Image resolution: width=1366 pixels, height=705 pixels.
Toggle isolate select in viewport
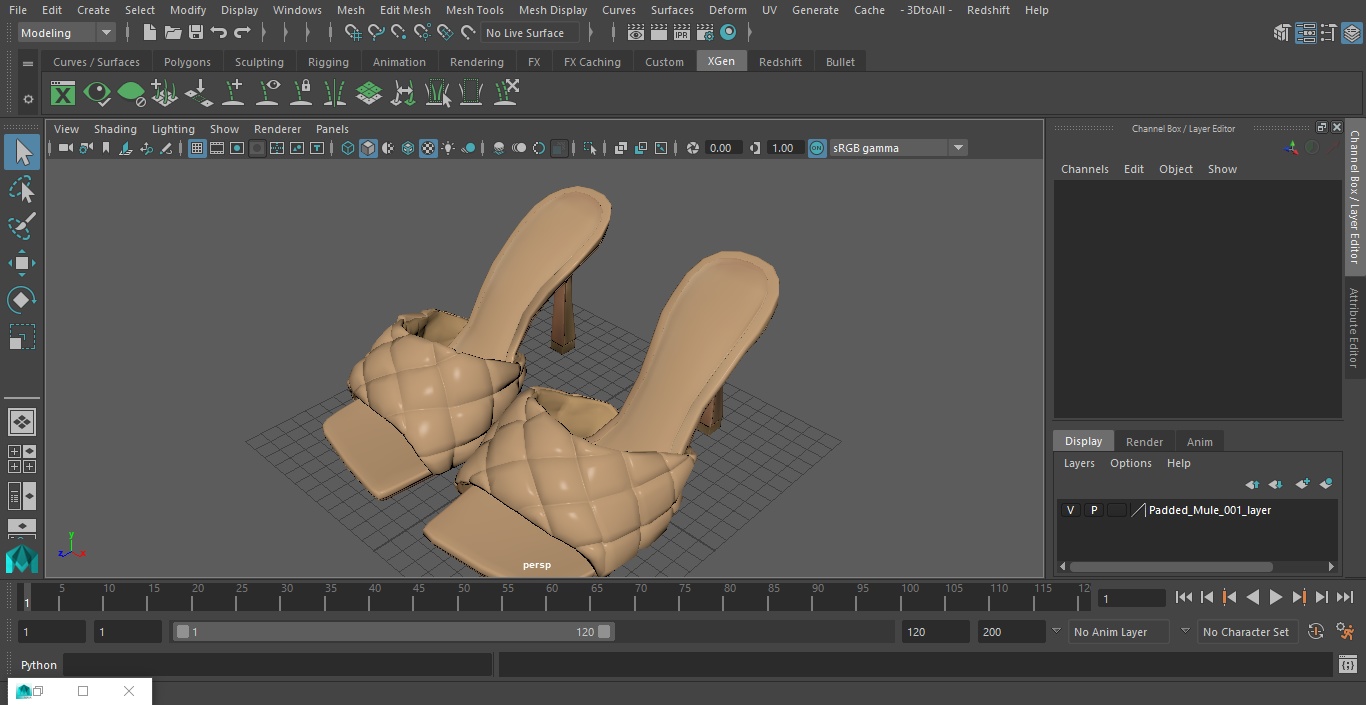[590, 148]
